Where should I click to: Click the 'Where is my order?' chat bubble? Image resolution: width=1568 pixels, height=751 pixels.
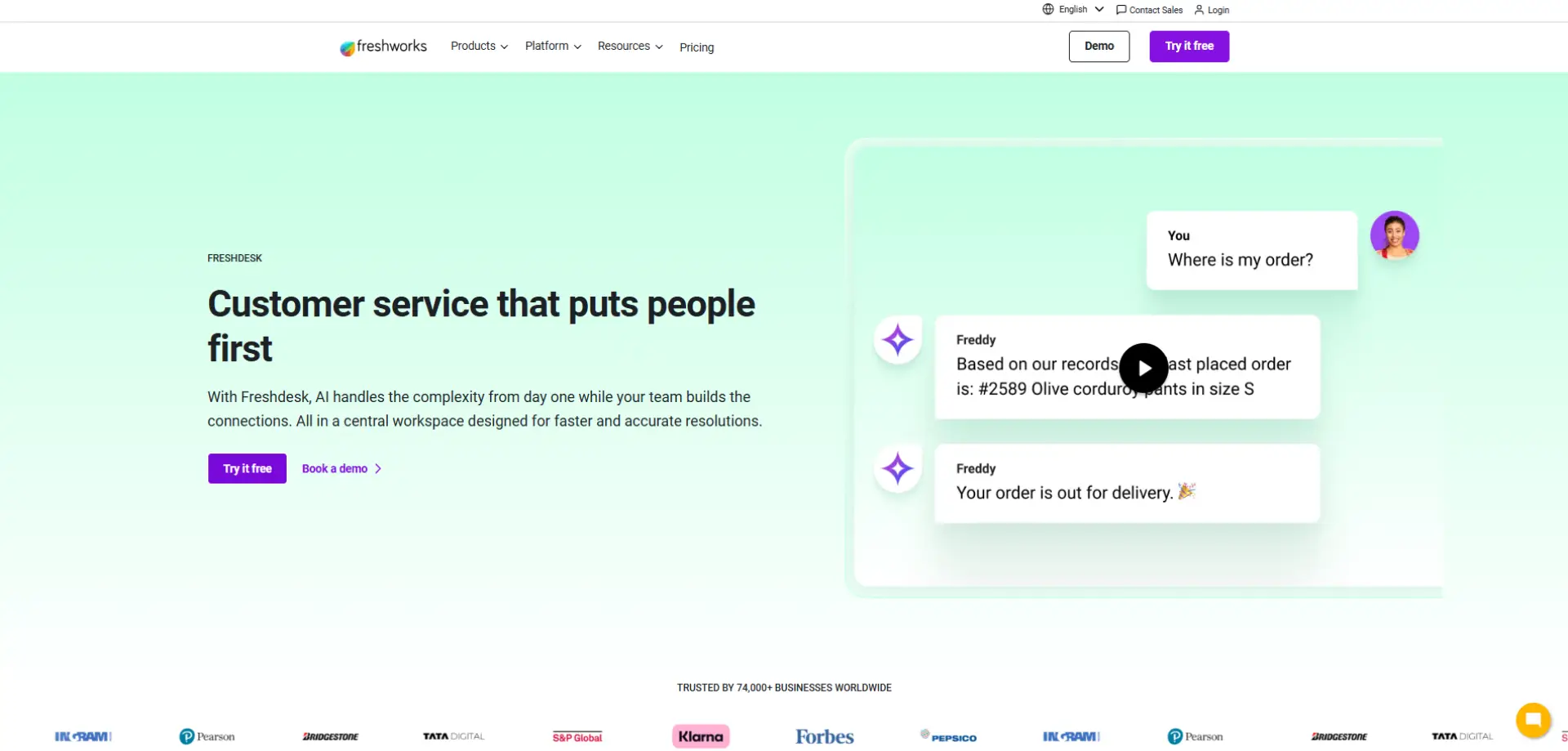coord(1252,250)
